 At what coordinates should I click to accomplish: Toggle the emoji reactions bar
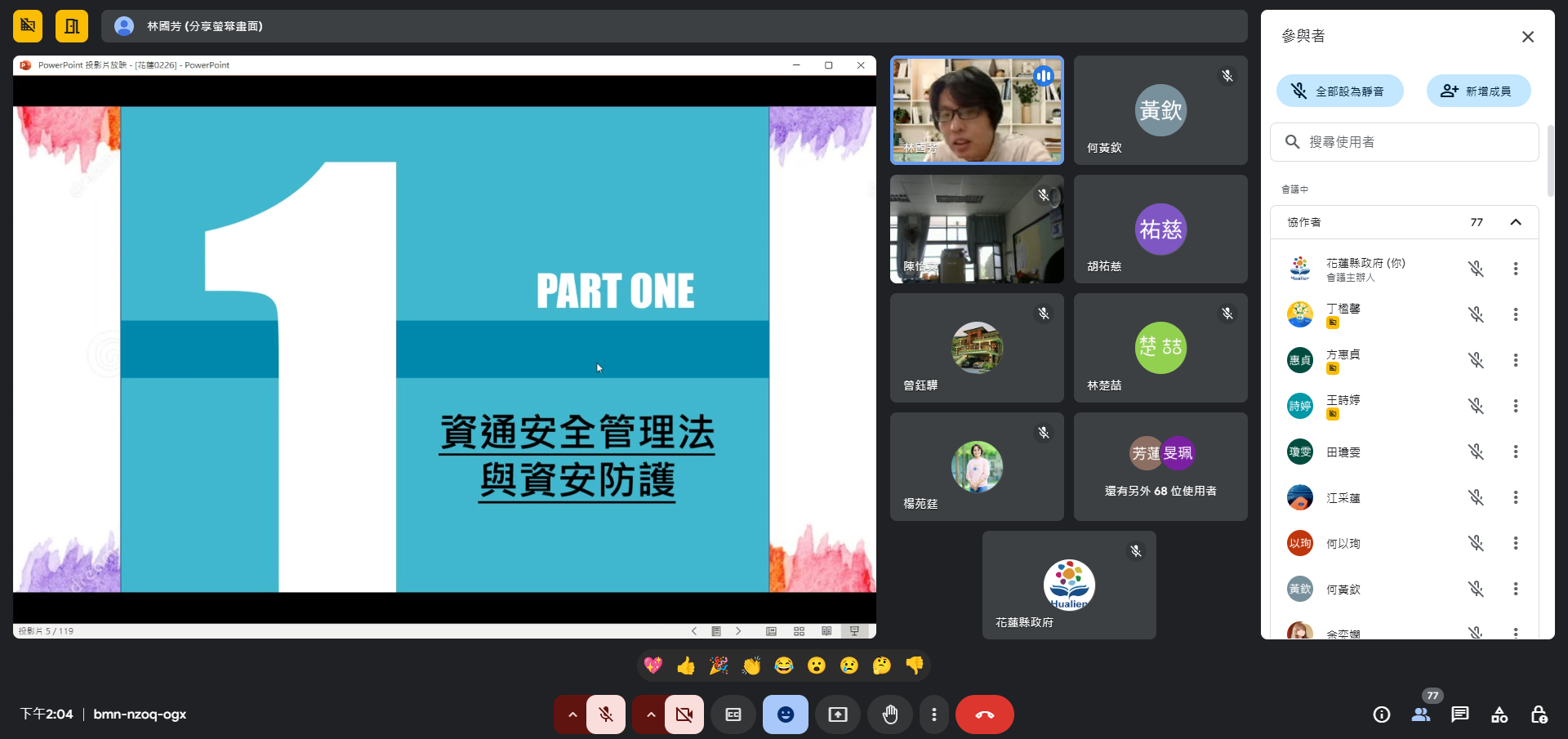[x=785, y=715]
